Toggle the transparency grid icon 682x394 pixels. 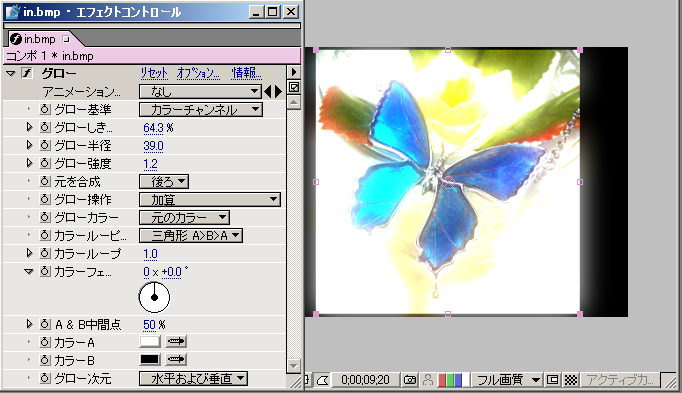(570, 380)
